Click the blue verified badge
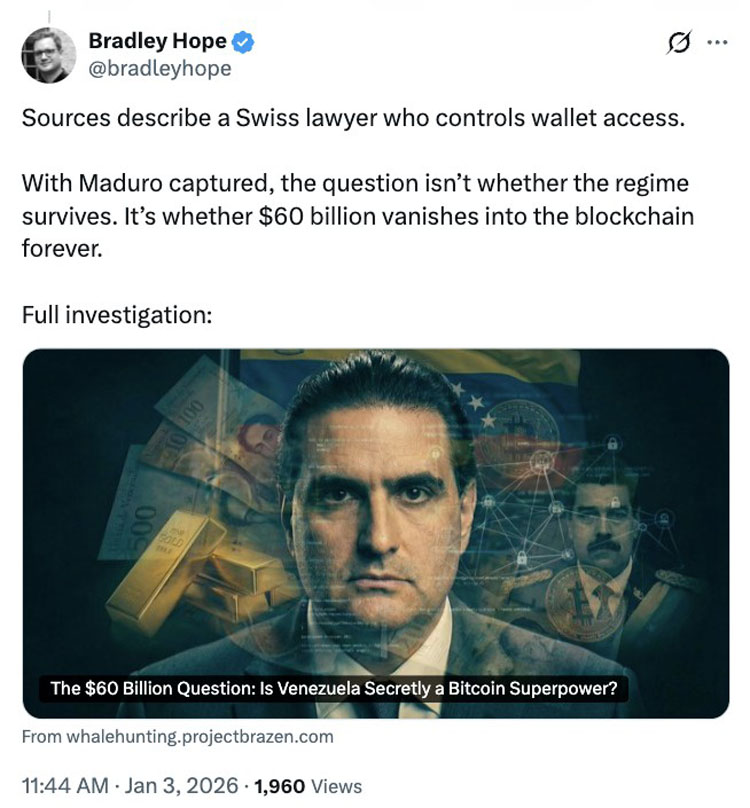The height and width of the screenshot is (808, 750). coord(244,42)
